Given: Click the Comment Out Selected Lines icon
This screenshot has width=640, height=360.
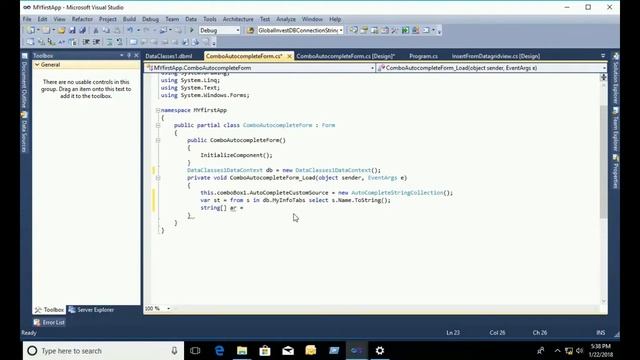Looking at the screenshot, I should point(109,42).
